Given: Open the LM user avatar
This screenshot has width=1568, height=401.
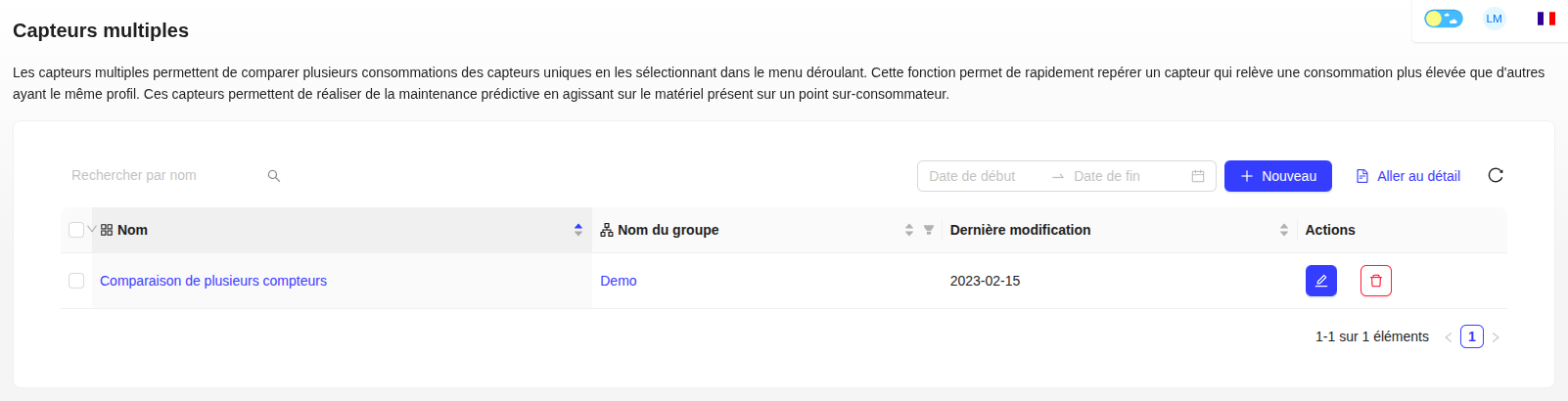Looking at the screenshot, I should pyautogui.click(x=1494, y=19).
